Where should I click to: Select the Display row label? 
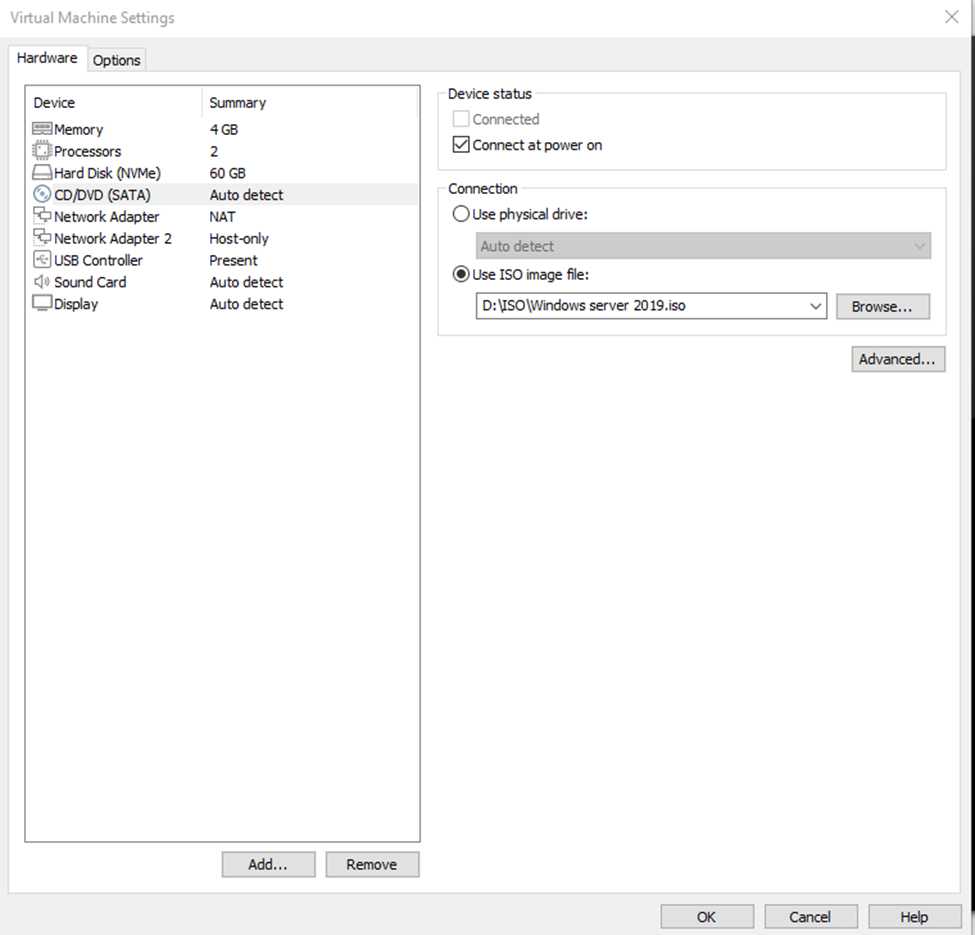click(x=76, y=304)
